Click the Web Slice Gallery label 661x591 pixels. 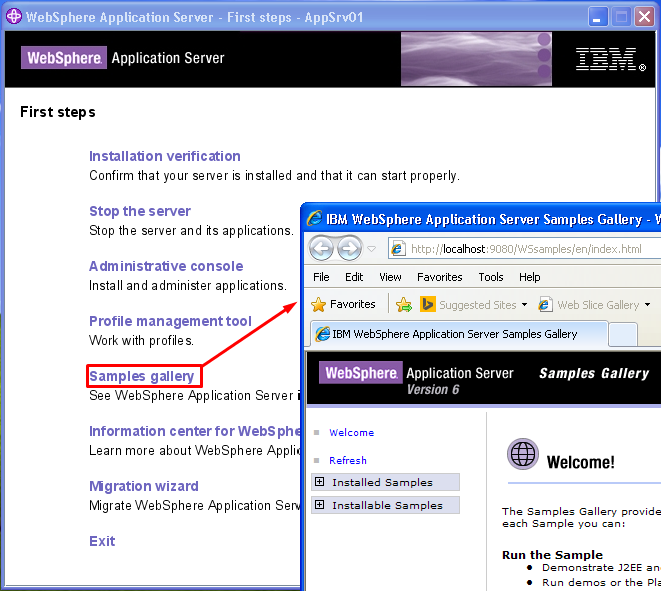click(598, 305)
